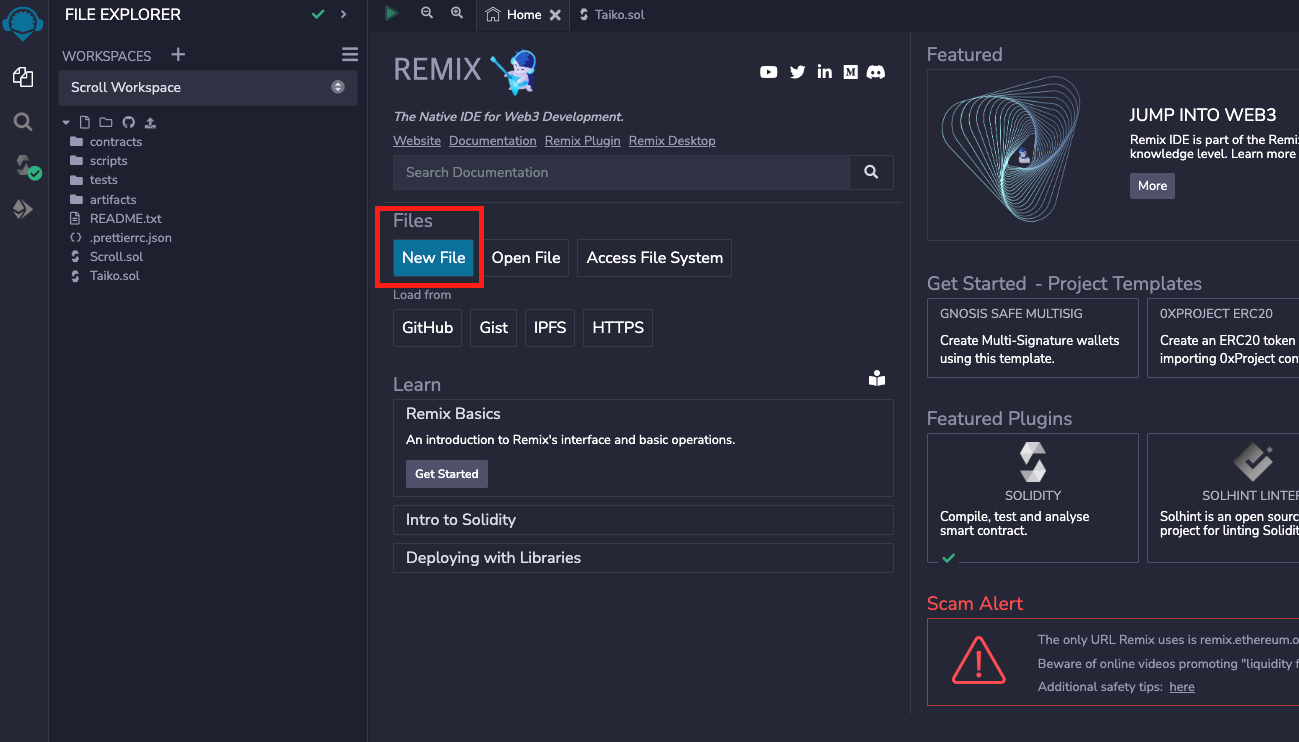Viewport: 1299px width, 742px height.
Task: Collapse the File Explorer panel with the chevron
Action: (343, 14)
